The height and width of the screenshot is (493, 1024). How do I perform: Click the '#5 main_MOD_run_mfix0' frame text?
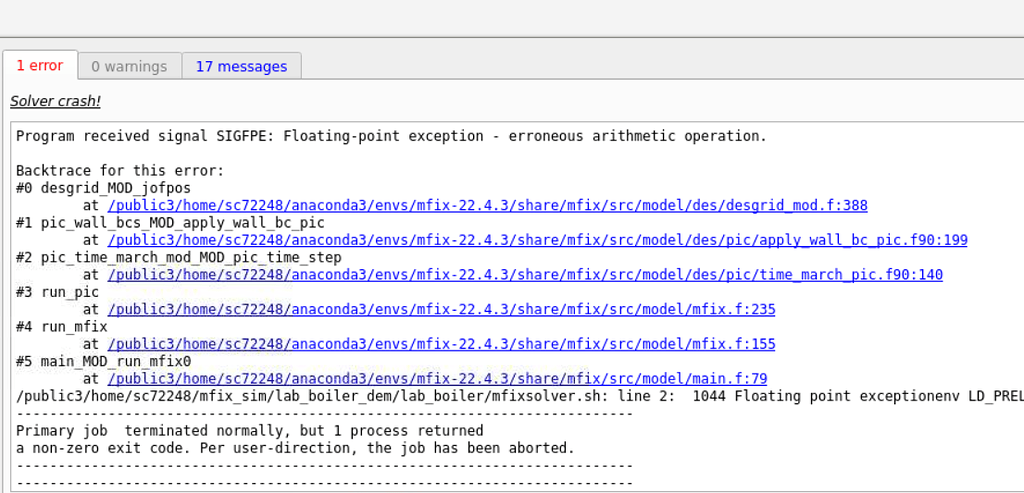tap(103, 362)
